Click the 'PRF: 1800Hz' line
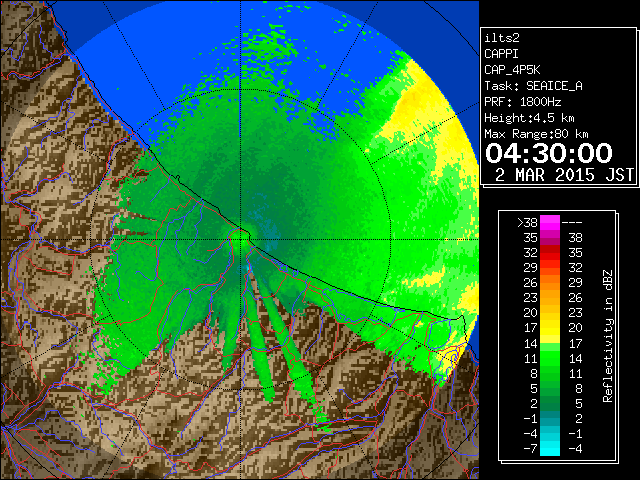 (x=522, y=102)
